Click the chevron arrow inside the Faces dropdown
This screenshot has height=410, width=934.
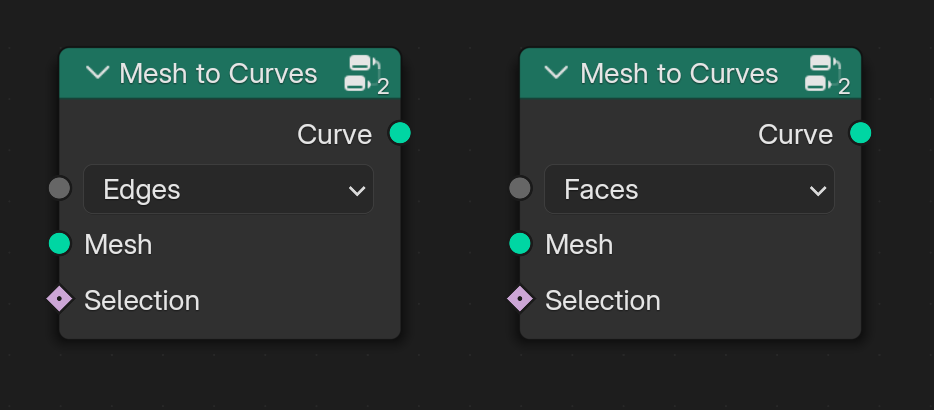(x=818, y=191)
